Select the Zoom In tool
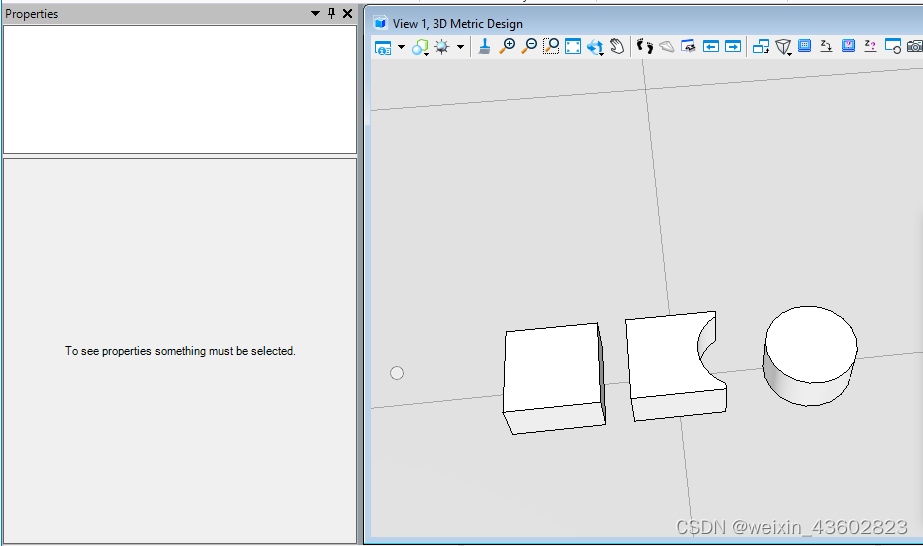The width and height of the screenshot is (923, 546). (x=507, y=46)
